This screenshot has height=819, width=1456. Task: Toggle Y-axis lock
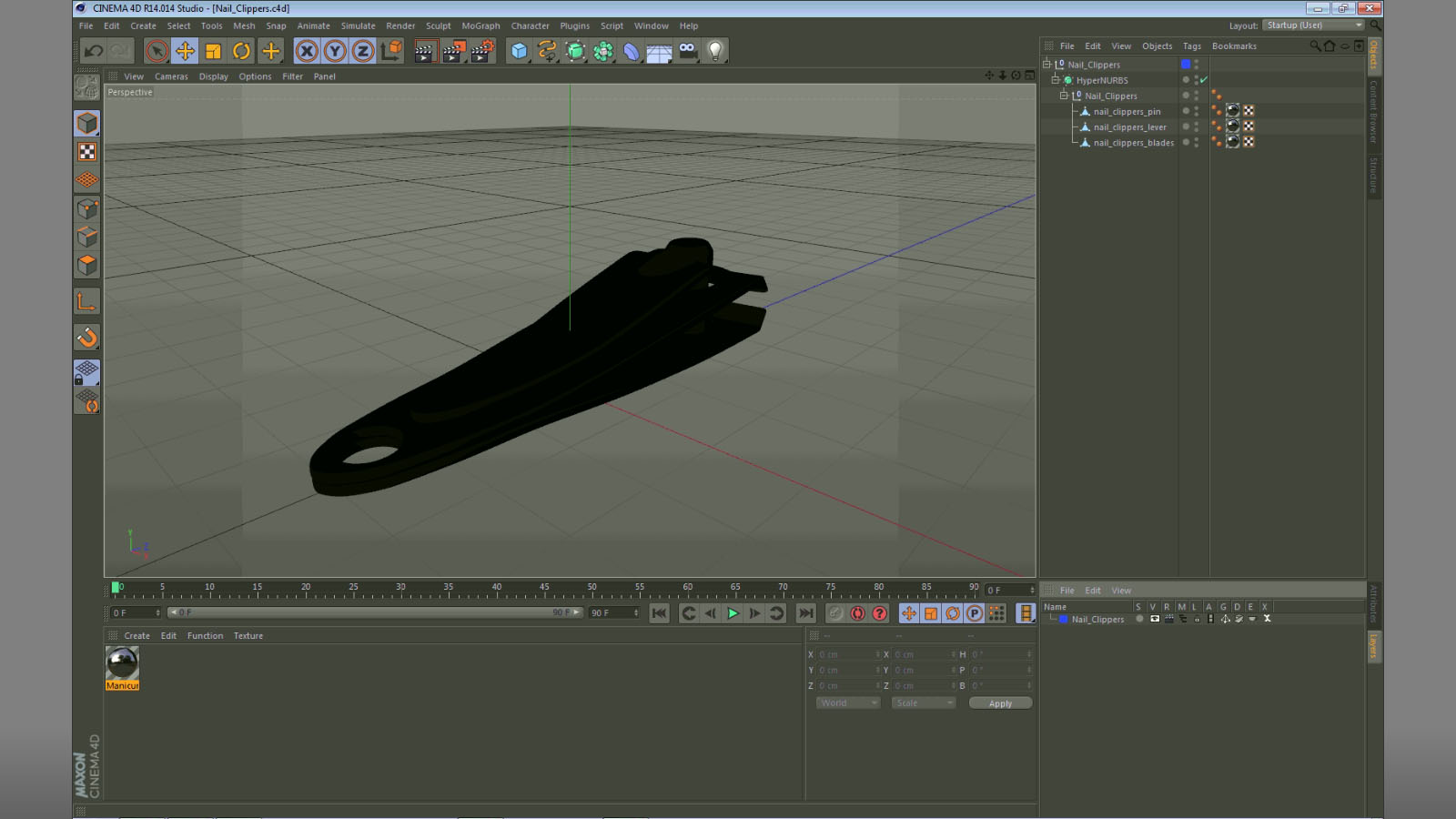click(335, 51)
